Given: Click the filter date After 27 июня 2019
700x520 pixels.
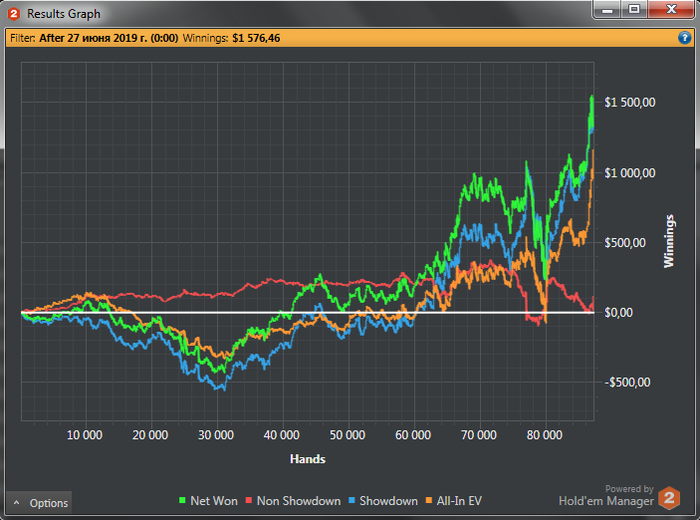Looking at the screenshot, I should coord(108,38).
